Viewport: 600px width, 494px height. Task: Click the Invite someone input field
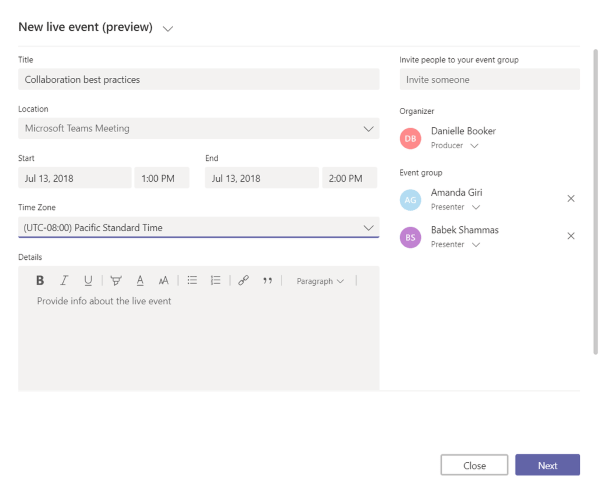489,80
